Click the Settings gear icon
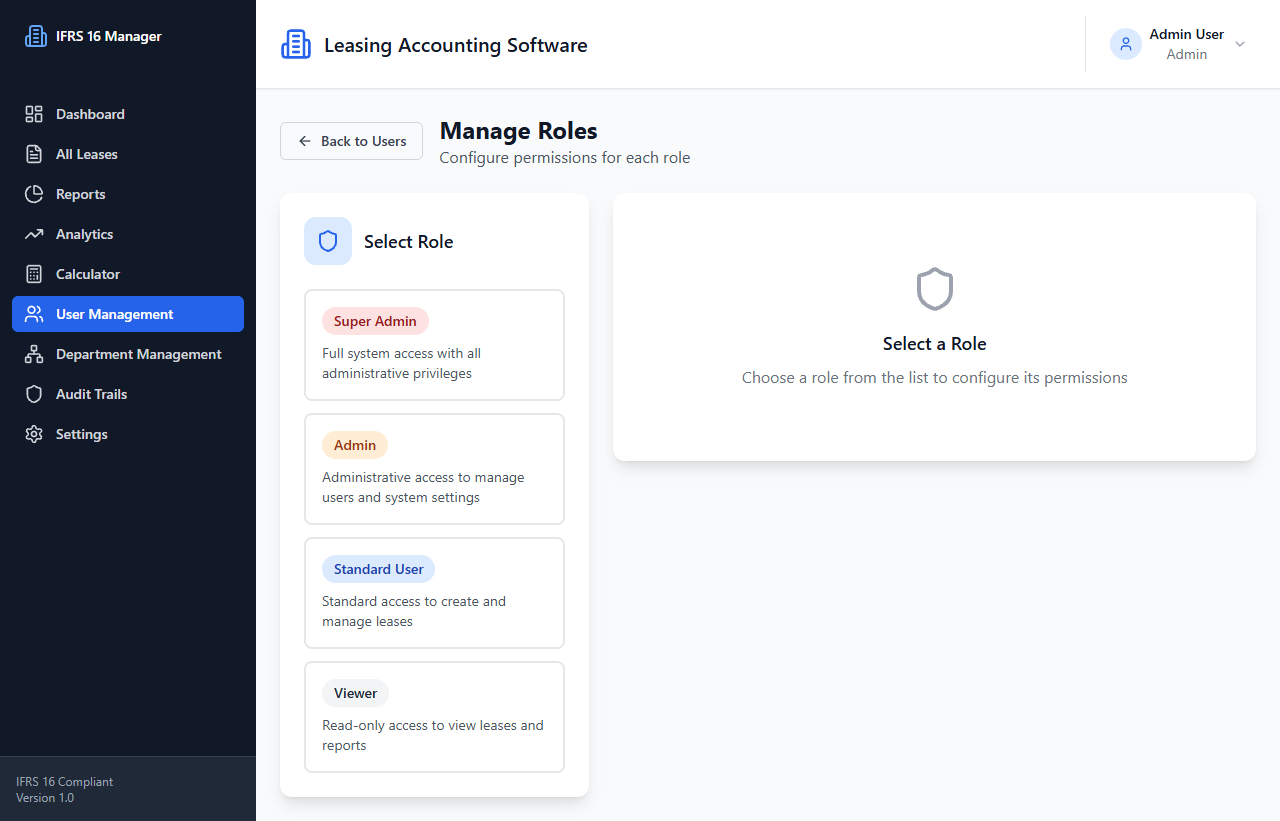 34,434
